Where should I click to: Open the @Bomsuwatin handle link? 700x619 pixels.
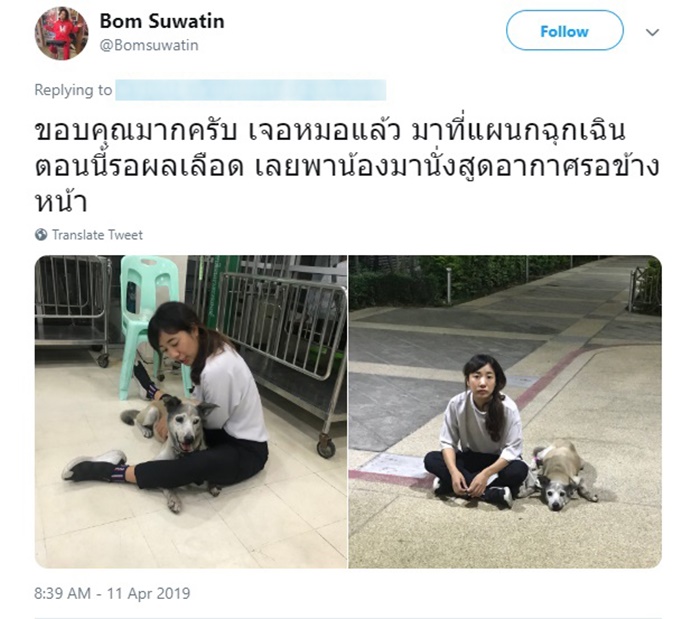click(x=149, y=46)
